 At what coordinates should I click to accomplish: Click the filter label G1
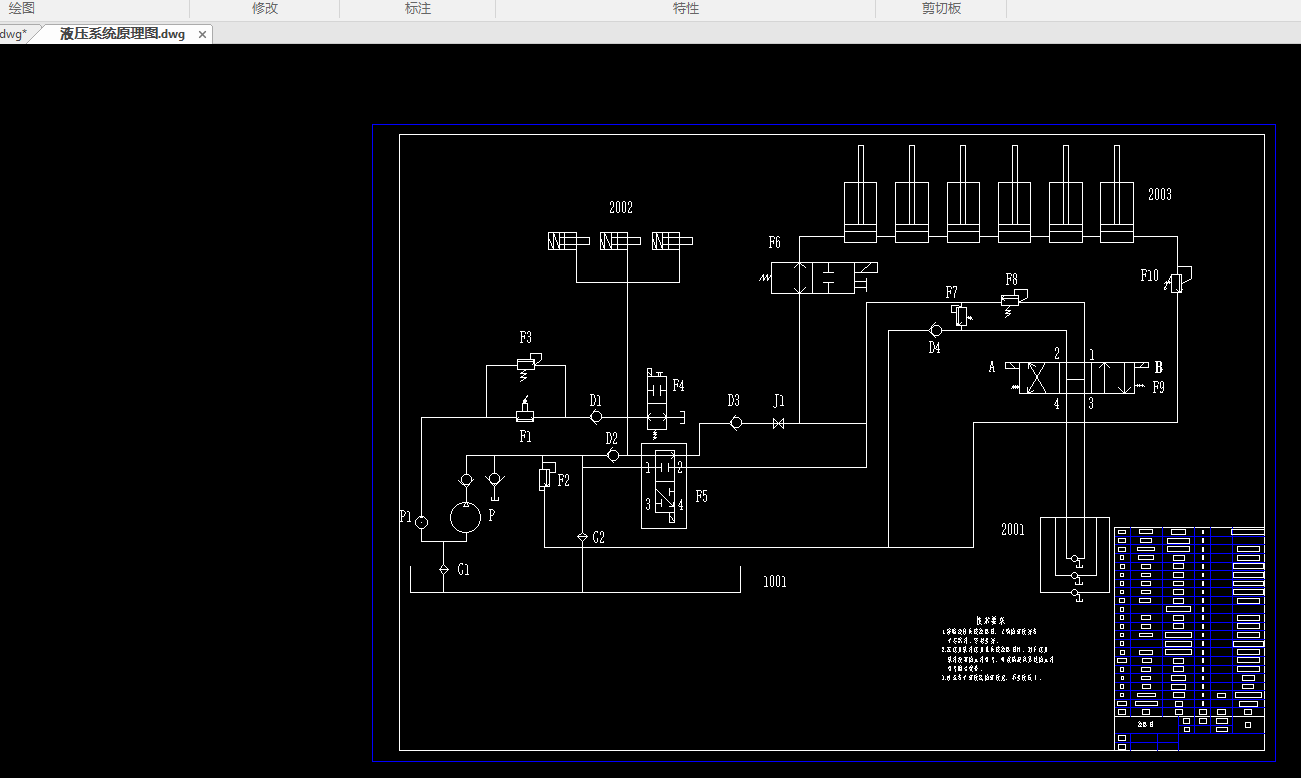(x=464, y=570)
